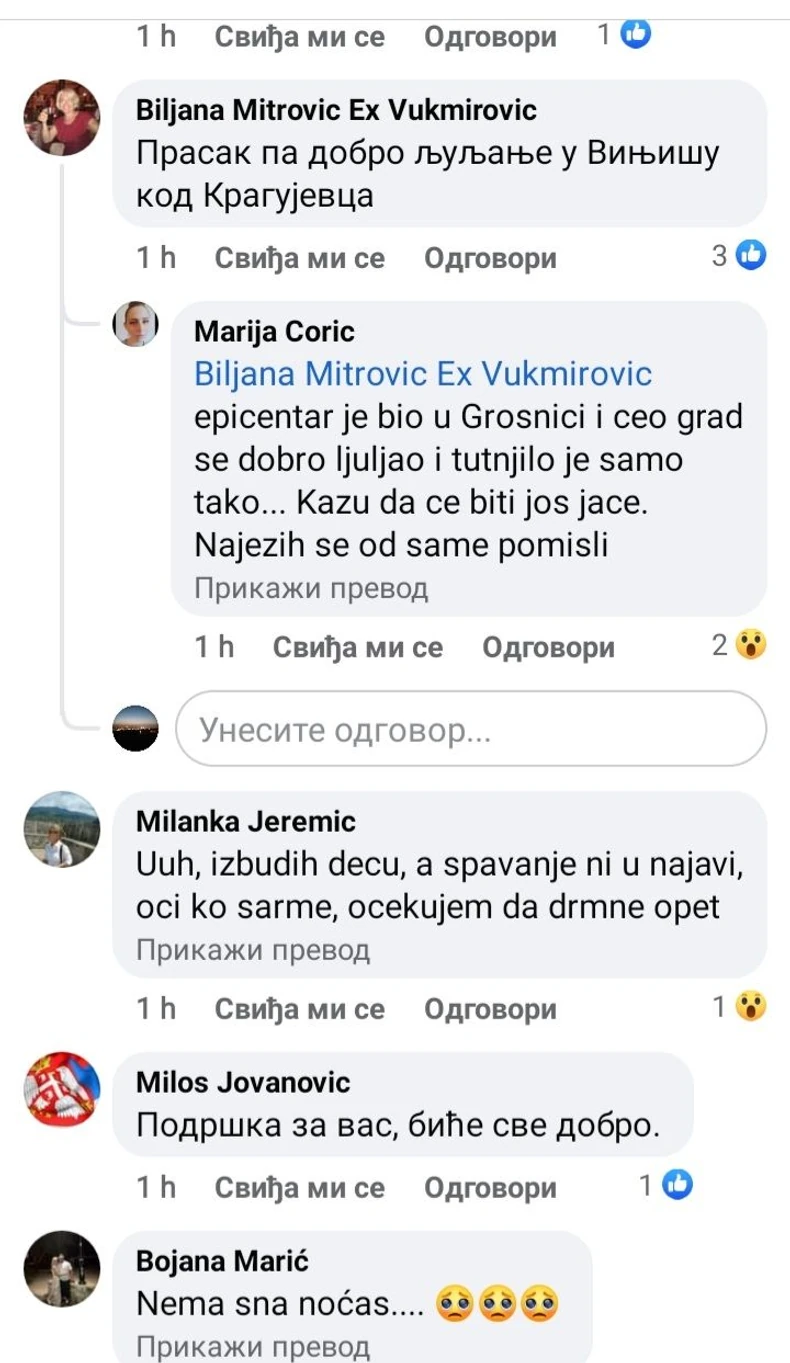Image resolution: width=790 pixels, height=1363 pixels.
Task: Show translation of Marija Coric's reply
Action: [311, 589]
